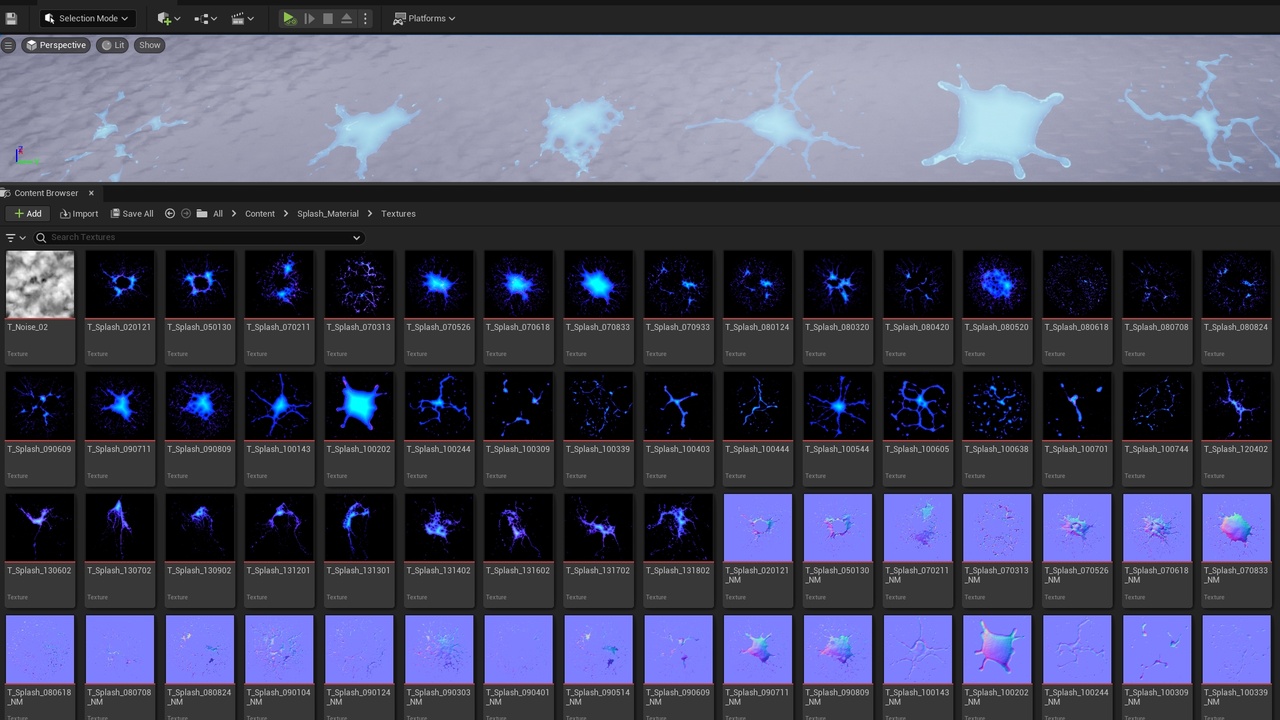The height and width of the screenshot is (720, 1280).
Task: Click Save All in Content Browser
Action: pyautogui.click(x=132, y=213)
